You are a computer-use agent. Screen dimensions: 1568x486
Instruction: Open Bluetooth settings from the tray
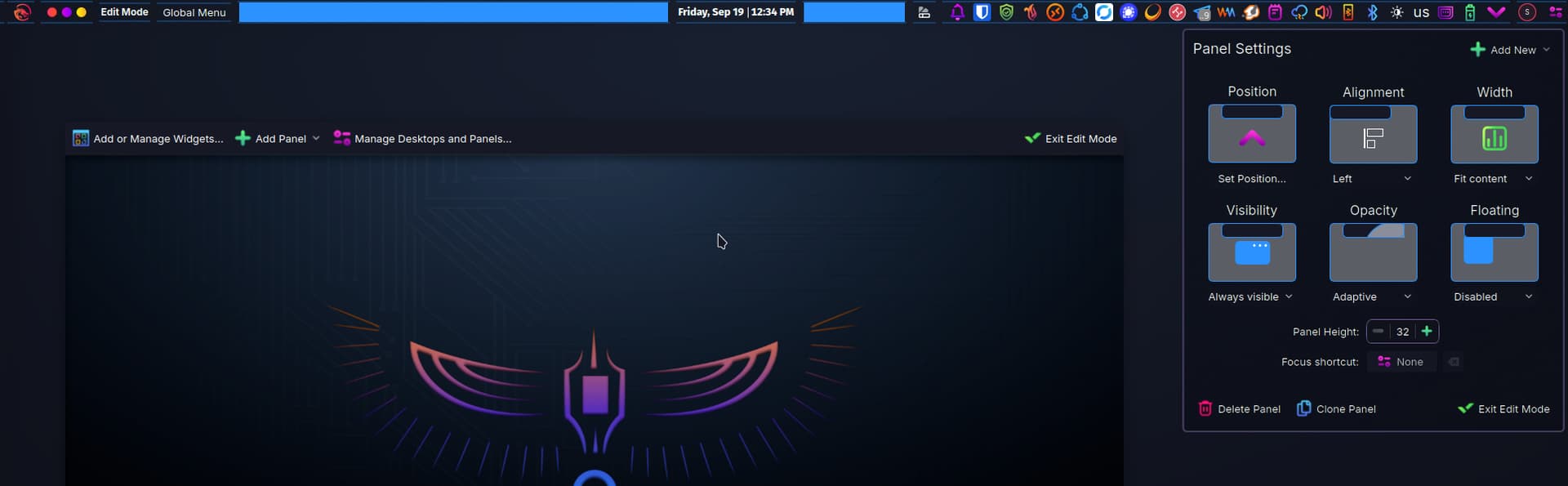(x=1372, y=12)
